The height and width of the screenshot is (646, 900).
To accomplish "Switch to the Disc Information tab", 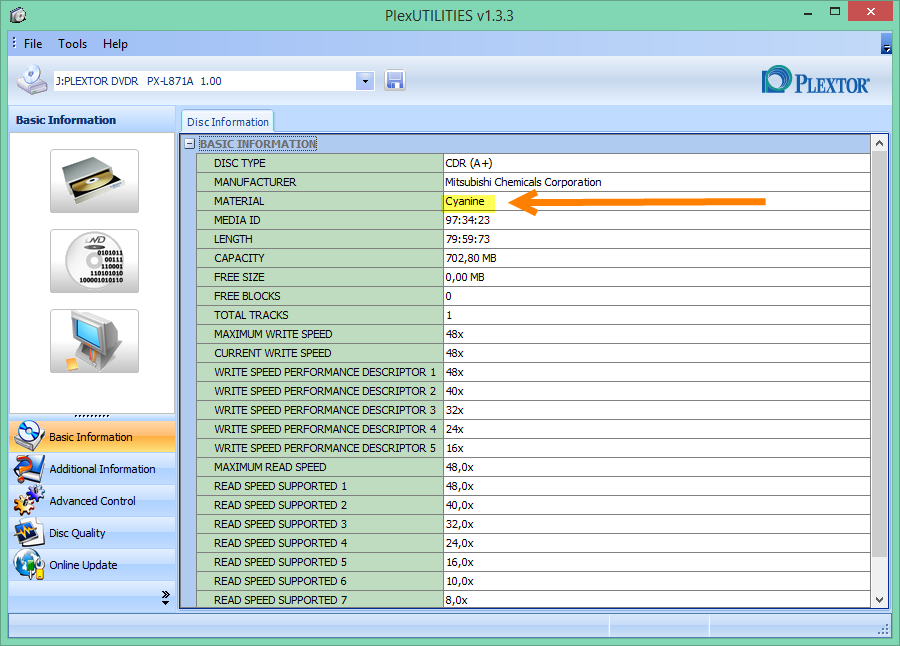I will pos(227,122).
